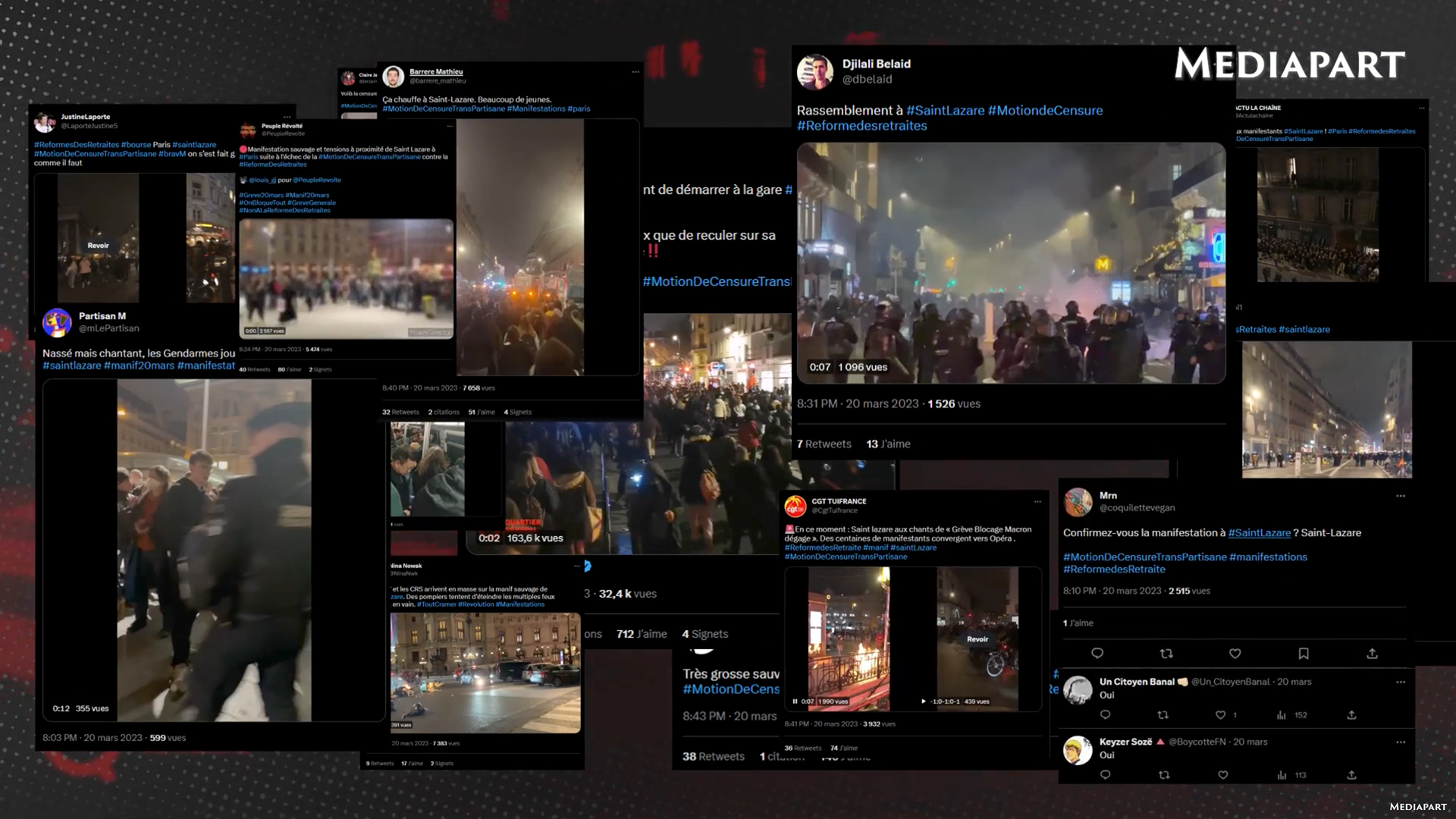
Task: Click retweet icon under Mrn's tweet
Action: [1166, 653]
